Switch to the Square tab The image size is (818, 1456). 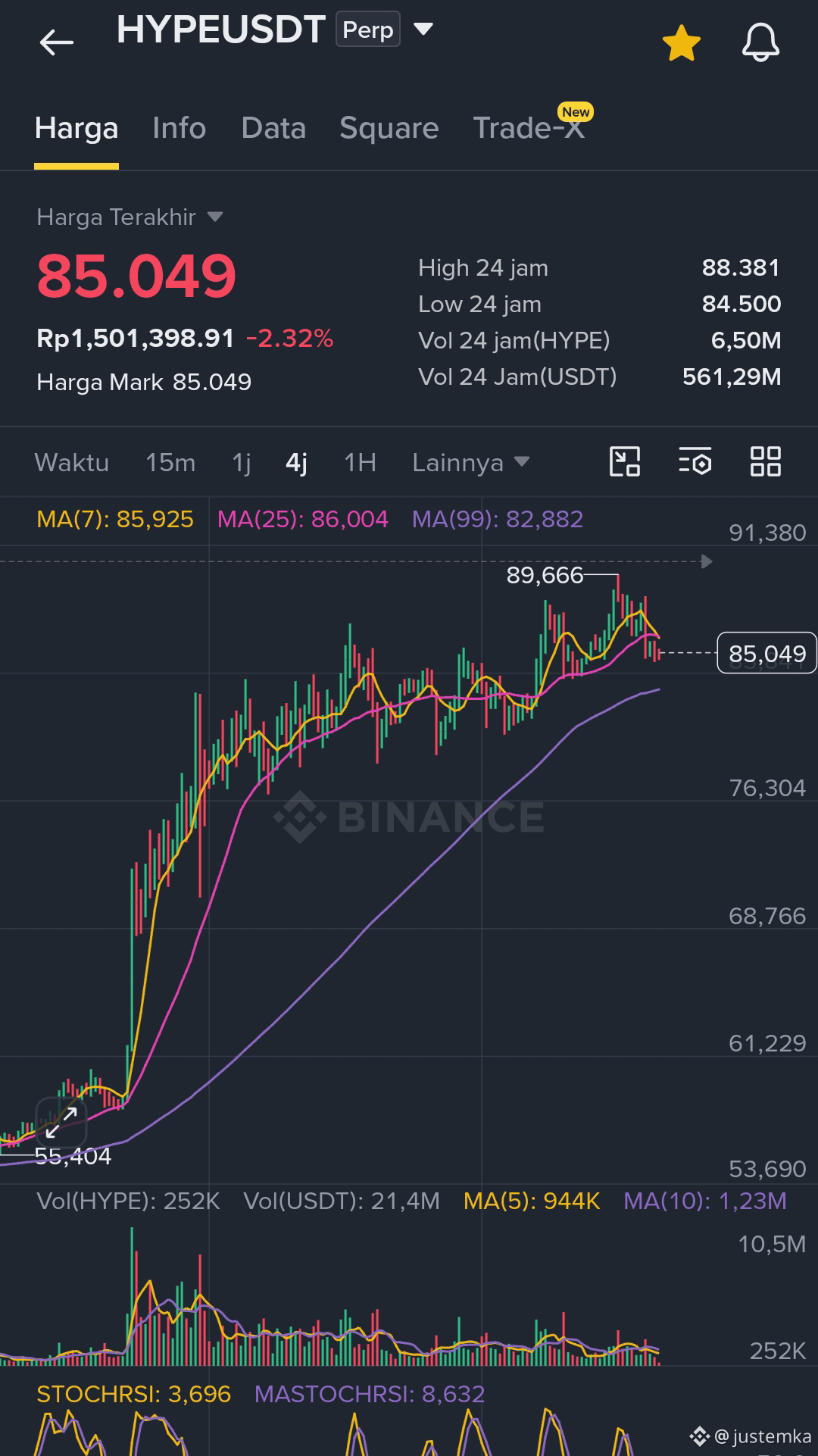click(389, 128)
